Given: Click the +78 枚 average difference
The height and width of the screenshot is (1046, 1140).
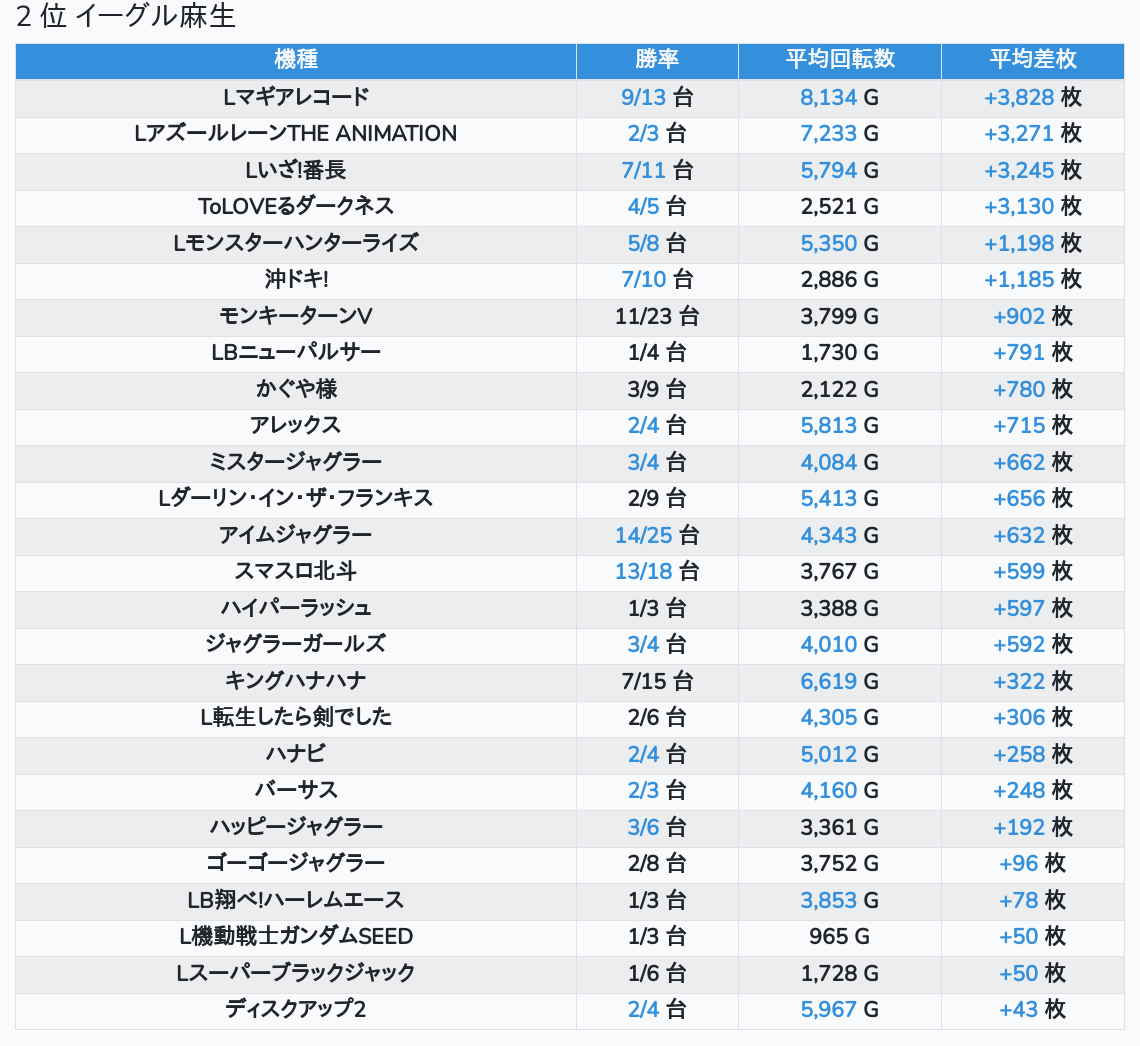Looking at the screenshot, I should 1032,900.
